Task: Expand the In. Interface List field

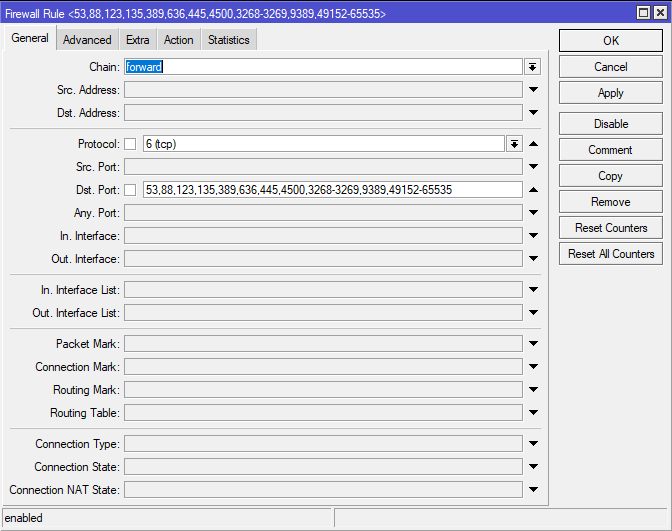Action: (x=533, y=290)
